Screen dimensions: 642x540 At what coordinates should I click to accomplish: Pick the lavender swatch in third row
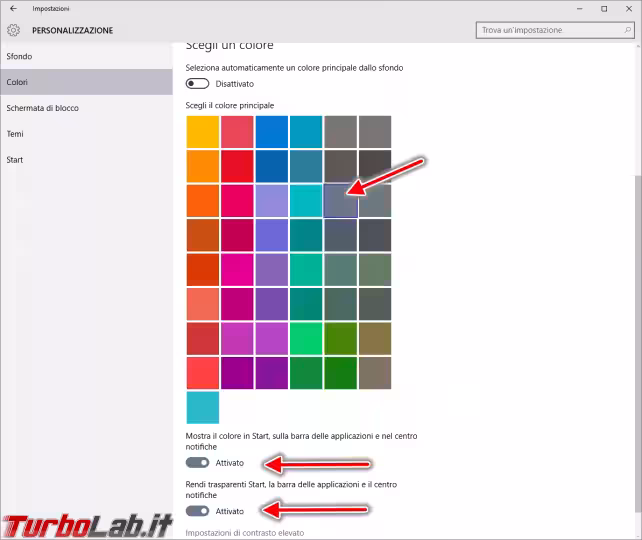pos(271,201)
